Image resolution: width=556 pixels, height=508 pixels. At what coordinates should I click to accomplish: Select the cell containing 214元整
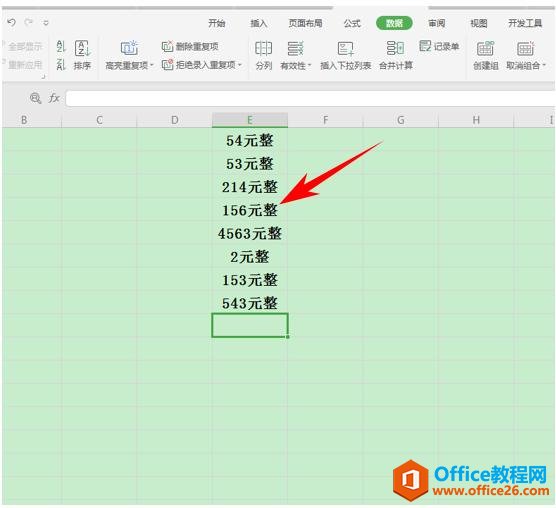(250, 187)
